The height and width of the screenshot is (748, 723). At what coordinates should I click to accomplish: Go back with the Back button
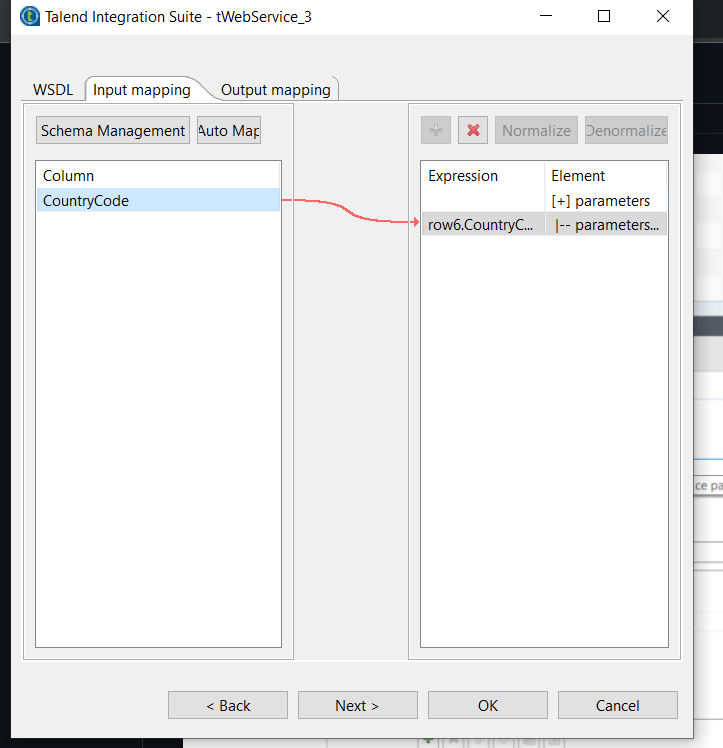(228, 705)
